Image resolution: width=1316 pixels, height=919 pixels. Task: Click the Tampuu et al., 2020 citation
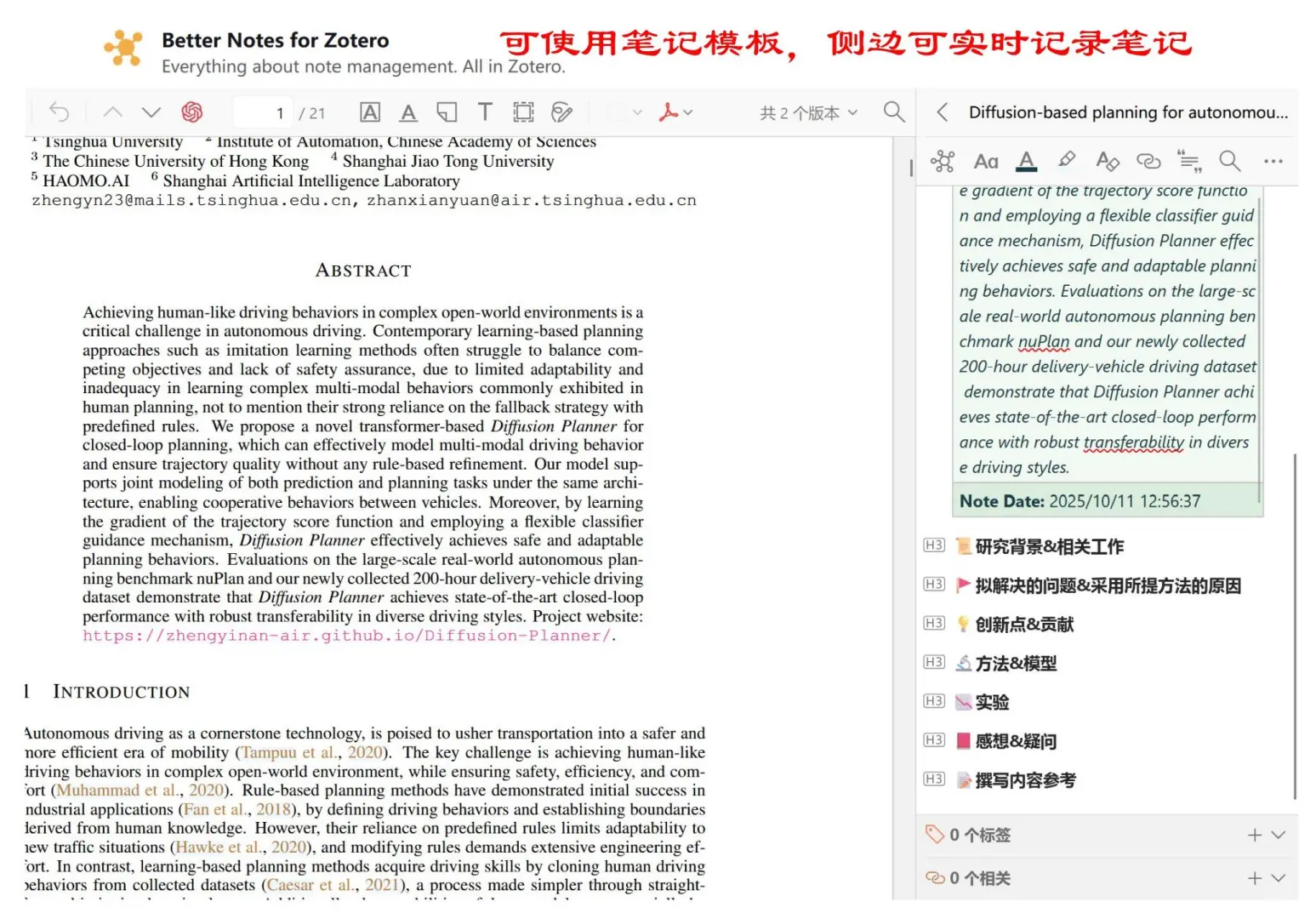311,752
